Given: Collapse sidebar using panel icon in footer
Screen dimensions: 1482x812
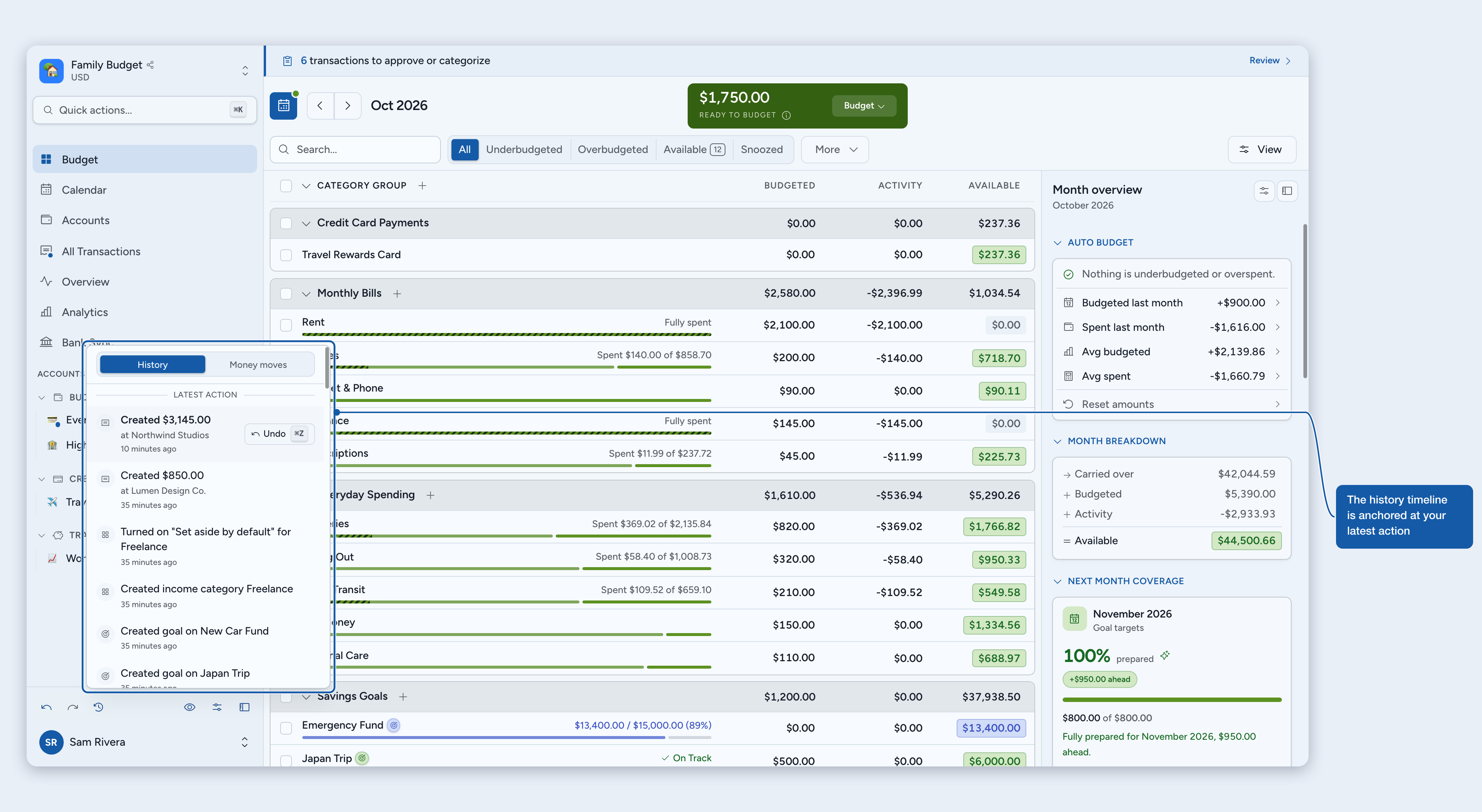Looking at the screenshot, I should [x=245, y=707].
